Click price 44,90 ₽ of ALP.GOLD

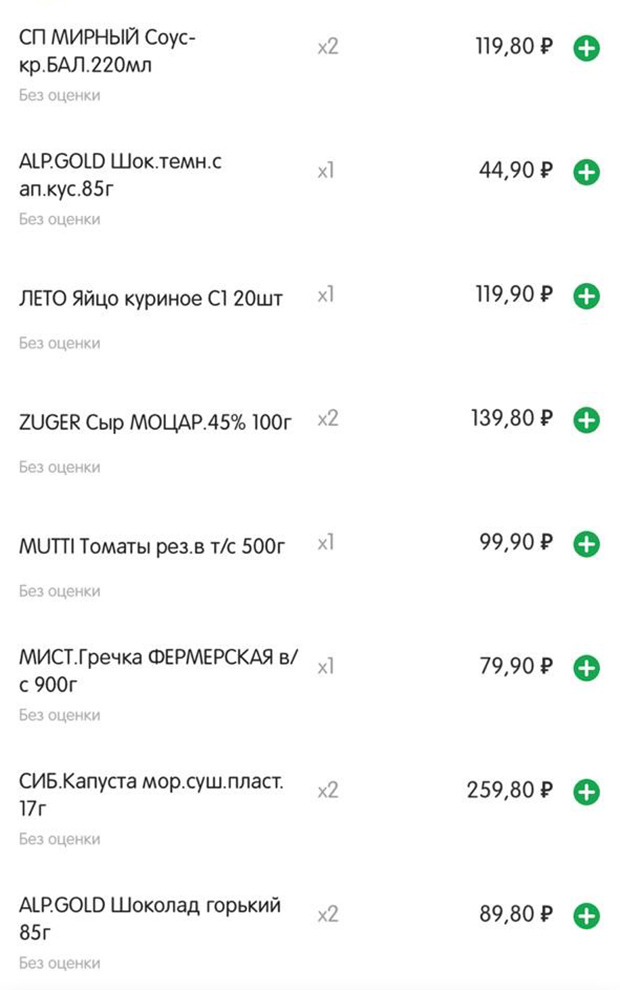click(516, 170)
